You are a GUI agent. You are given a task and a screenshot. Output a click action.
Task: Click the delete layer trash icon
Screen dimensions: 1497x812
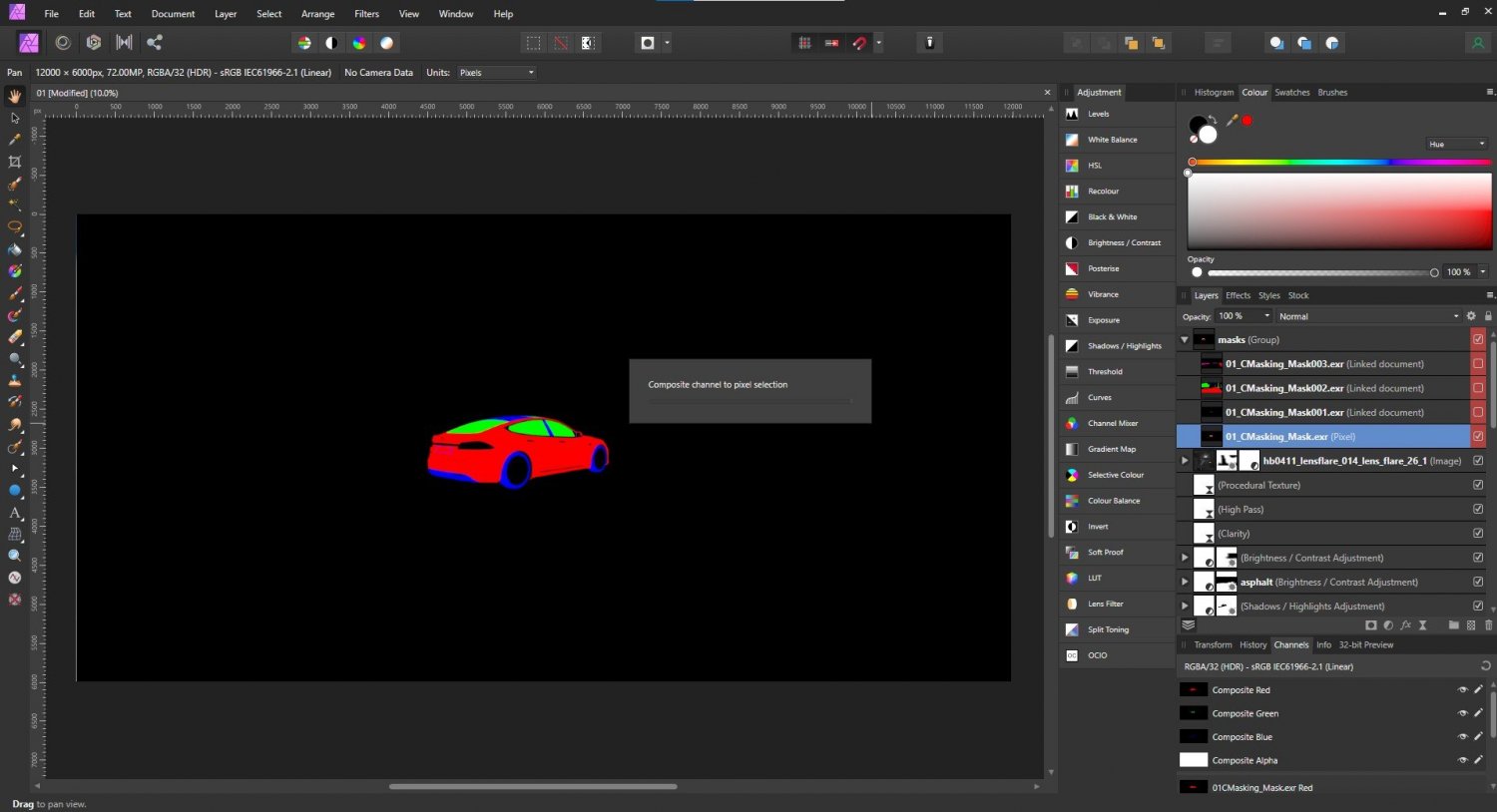[1488, 625]
